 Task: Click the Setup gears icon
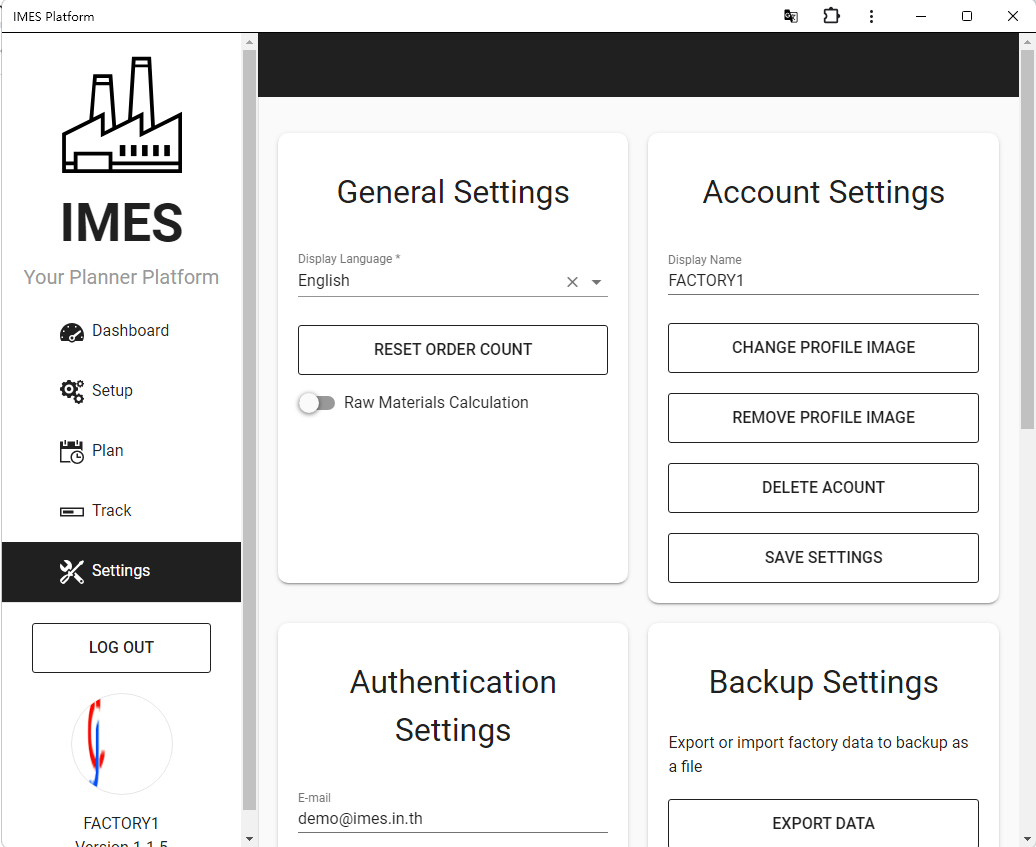(71, 391)
